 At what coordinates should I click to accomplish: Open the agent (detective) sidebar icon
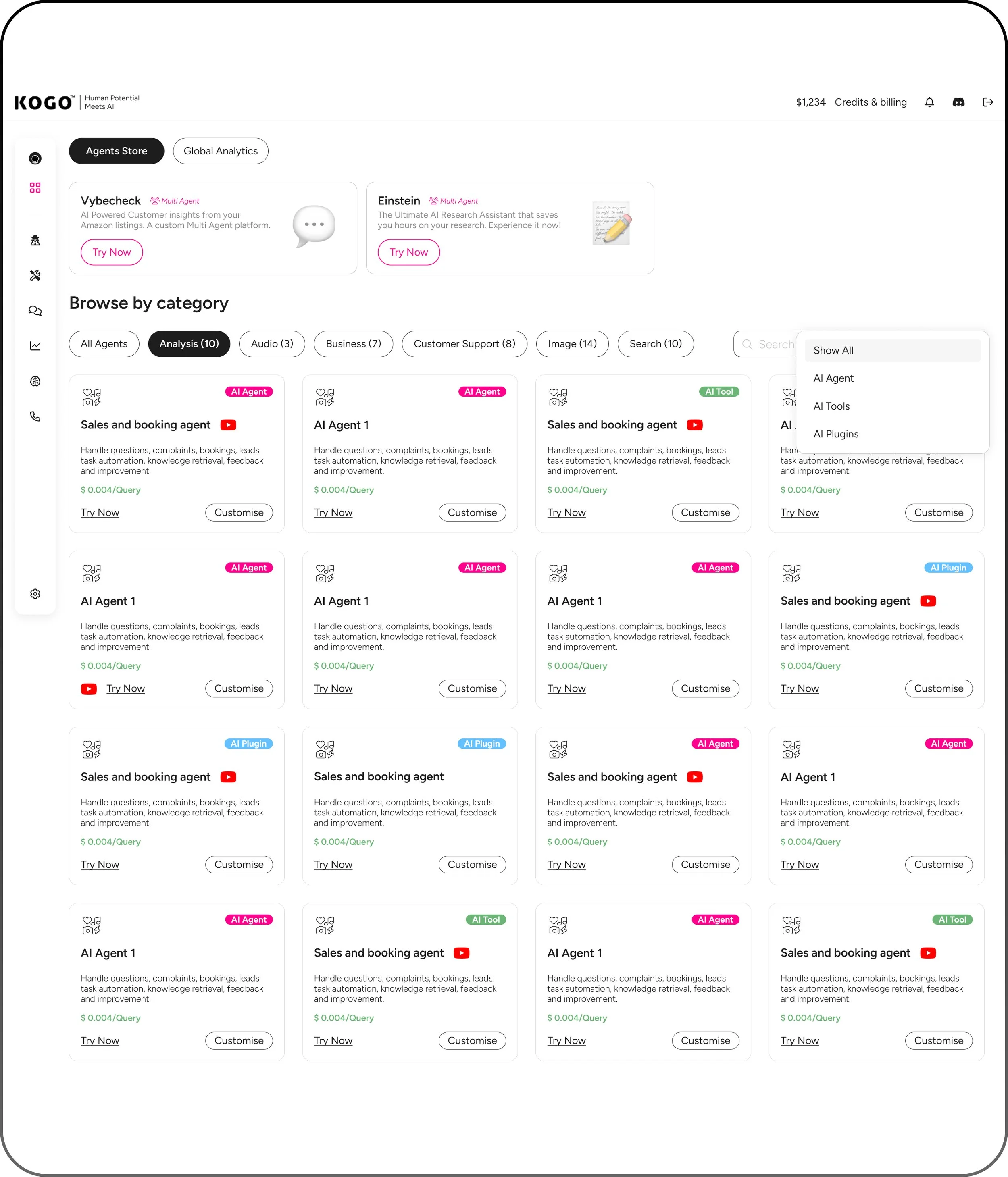[x=35, y=240]
